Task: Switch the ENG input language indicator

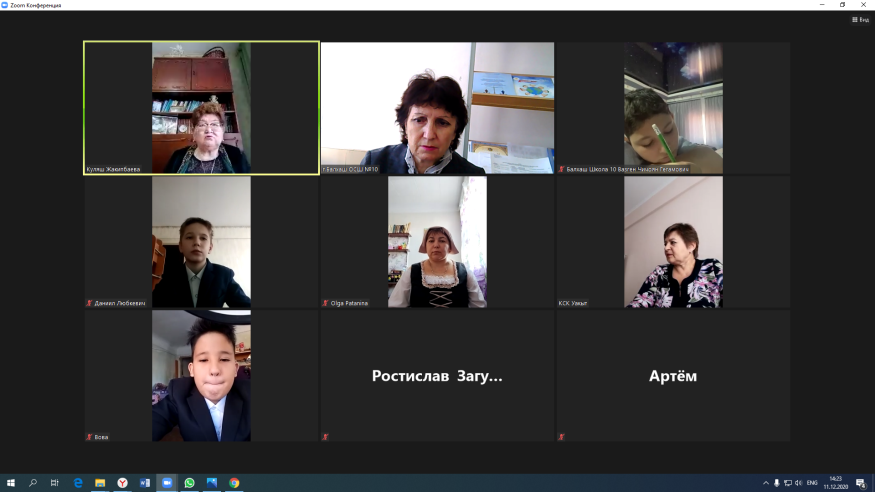Action: [813, 483]
